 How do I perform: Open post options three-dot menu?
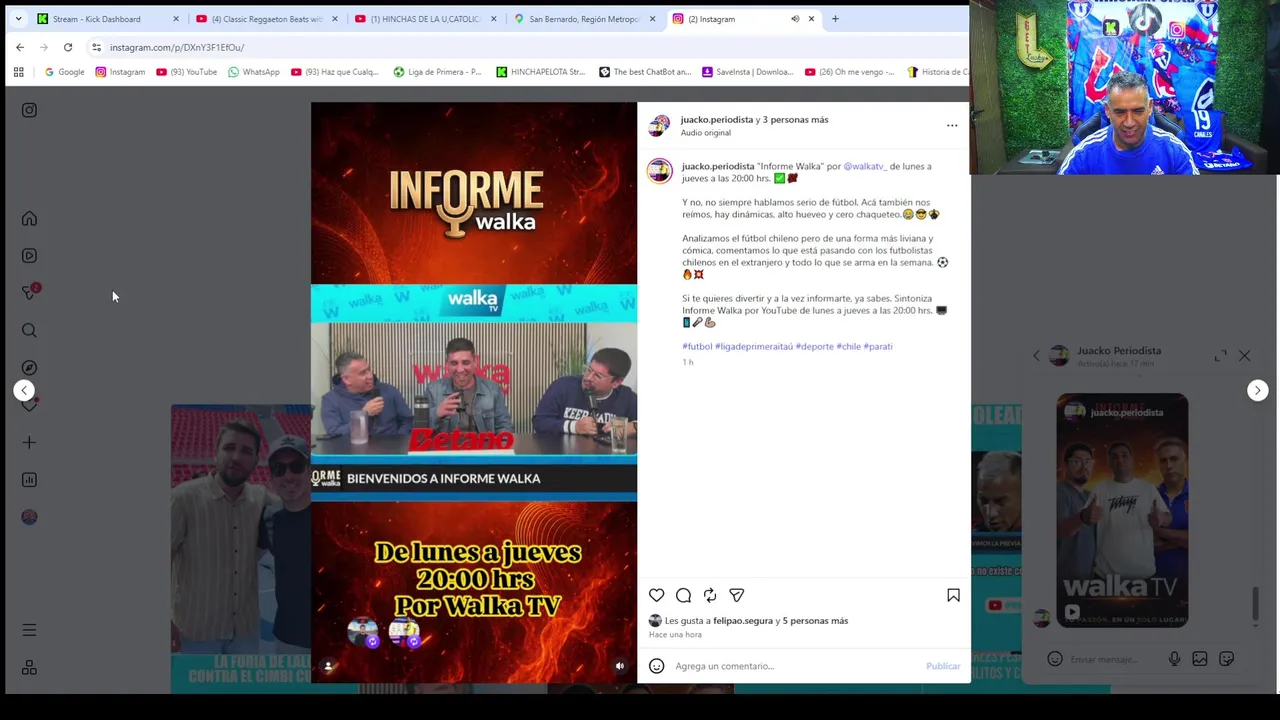(x=952, y=126)
